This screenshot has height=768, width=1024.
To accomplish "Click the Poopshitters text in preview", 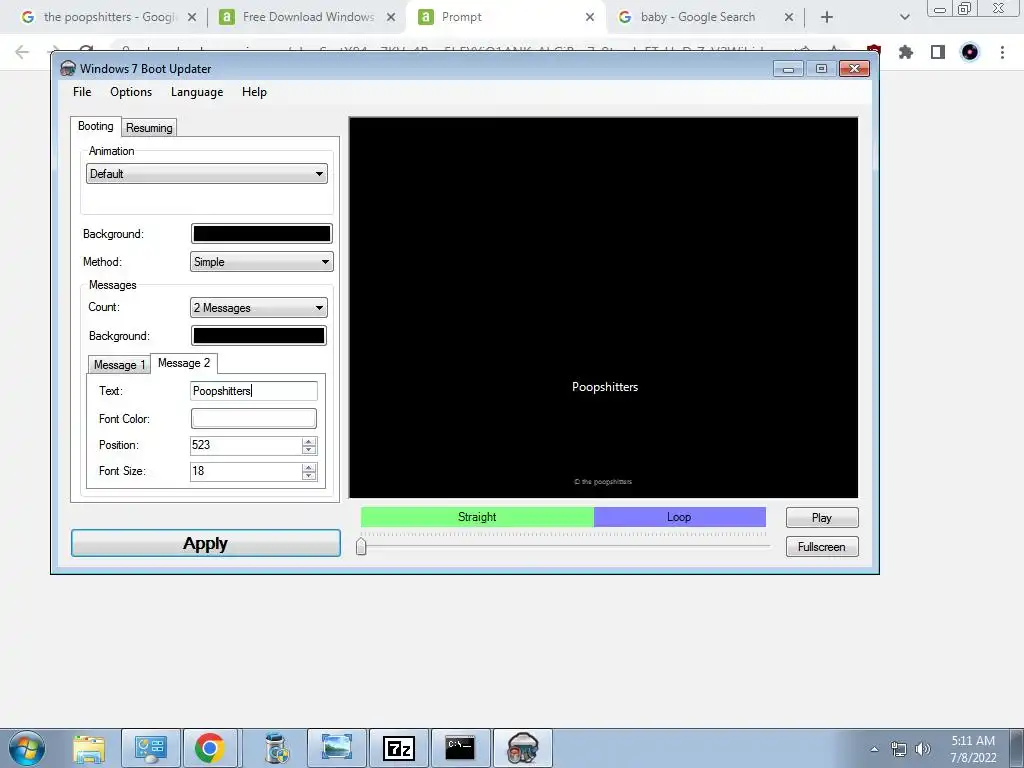I will click(605, 387).
